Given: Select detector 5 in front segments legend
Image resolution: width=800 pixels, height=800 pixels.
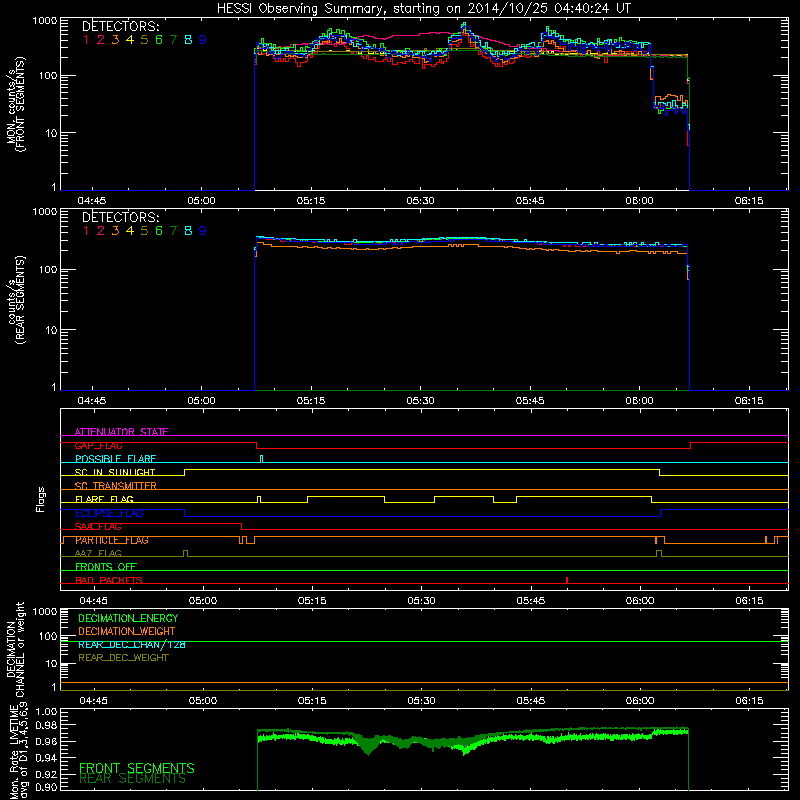Looking at the screenshot, I should [x=144, y=39].
